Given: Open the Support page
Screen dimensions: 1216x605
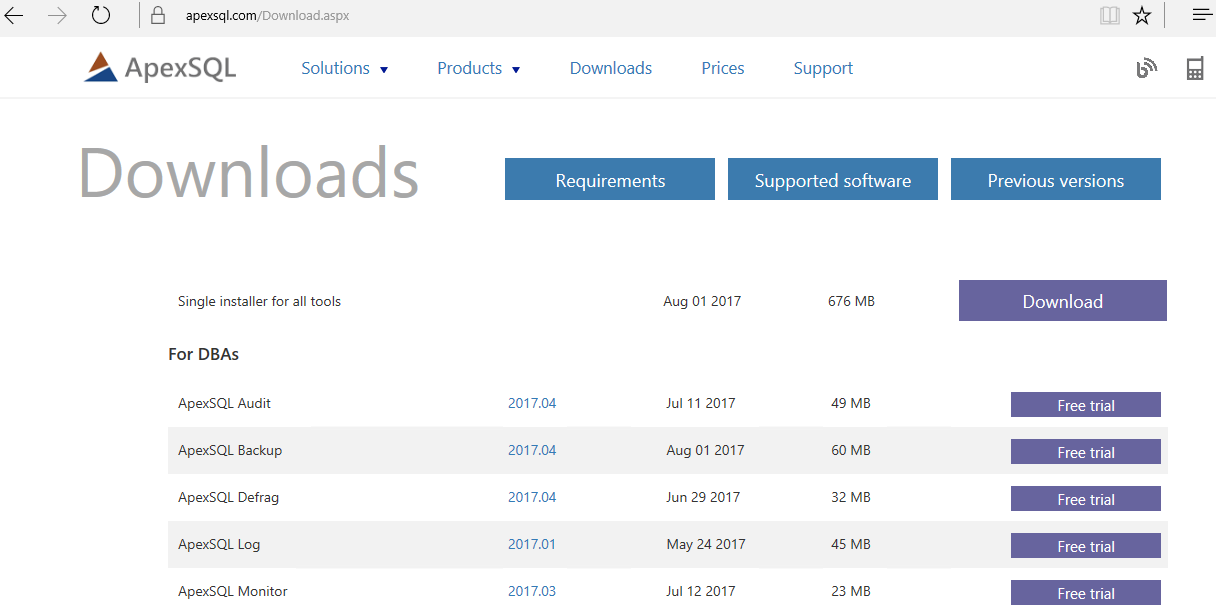Looking at the screenshot, I should [x=823, y=68].
